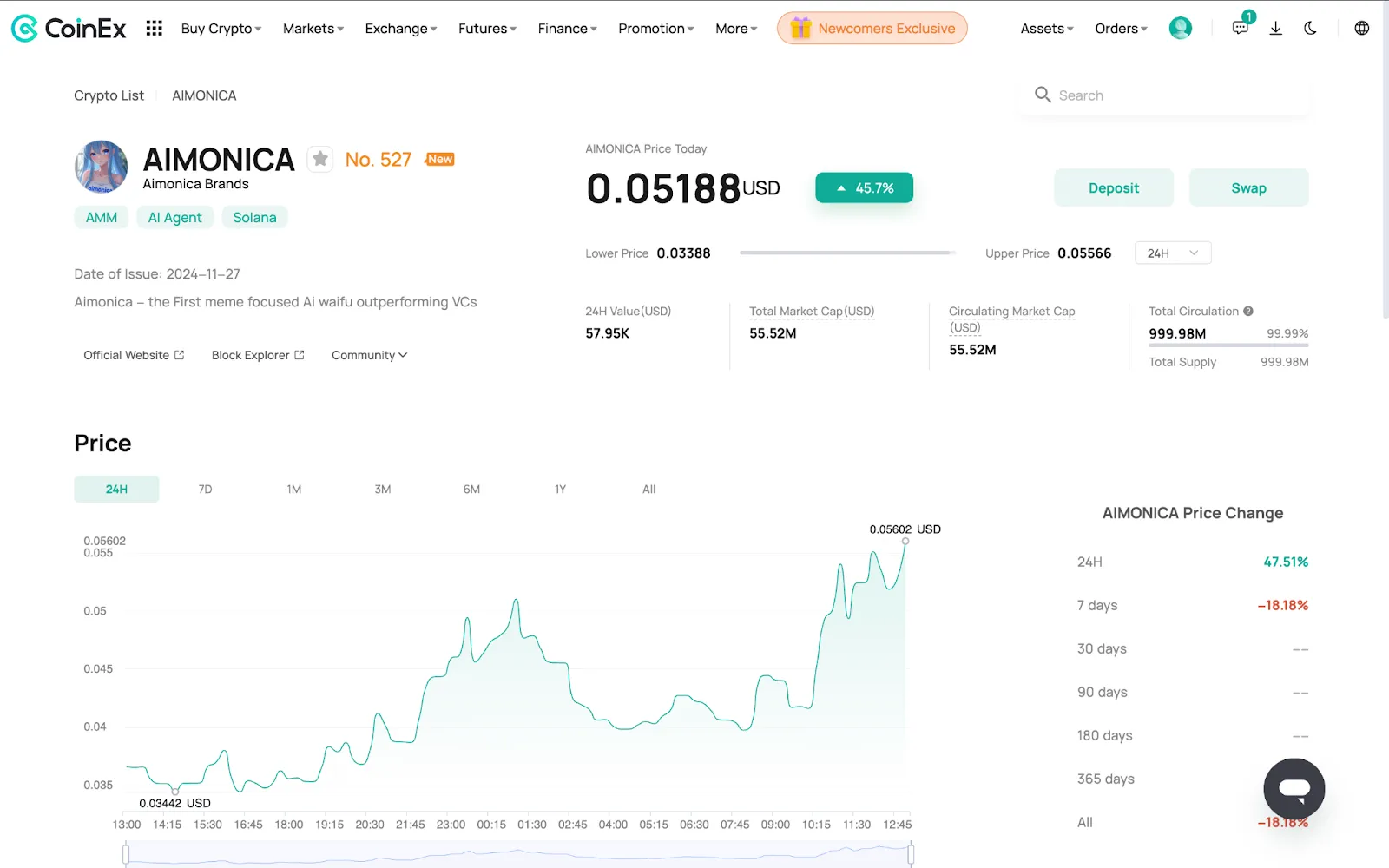Screen dimensions: 1389x868
Task: Click the AIMONICA breadcrumb text
Action: tap(204, 95)
